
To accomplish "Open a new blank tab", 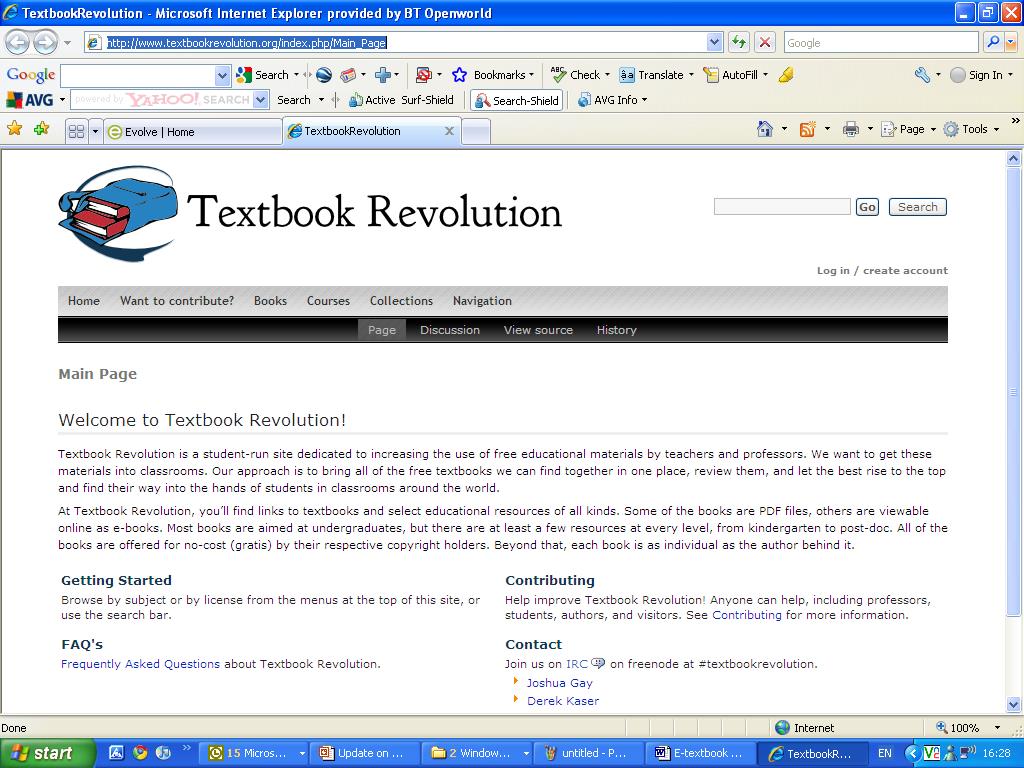I will (x=476, y=131).
